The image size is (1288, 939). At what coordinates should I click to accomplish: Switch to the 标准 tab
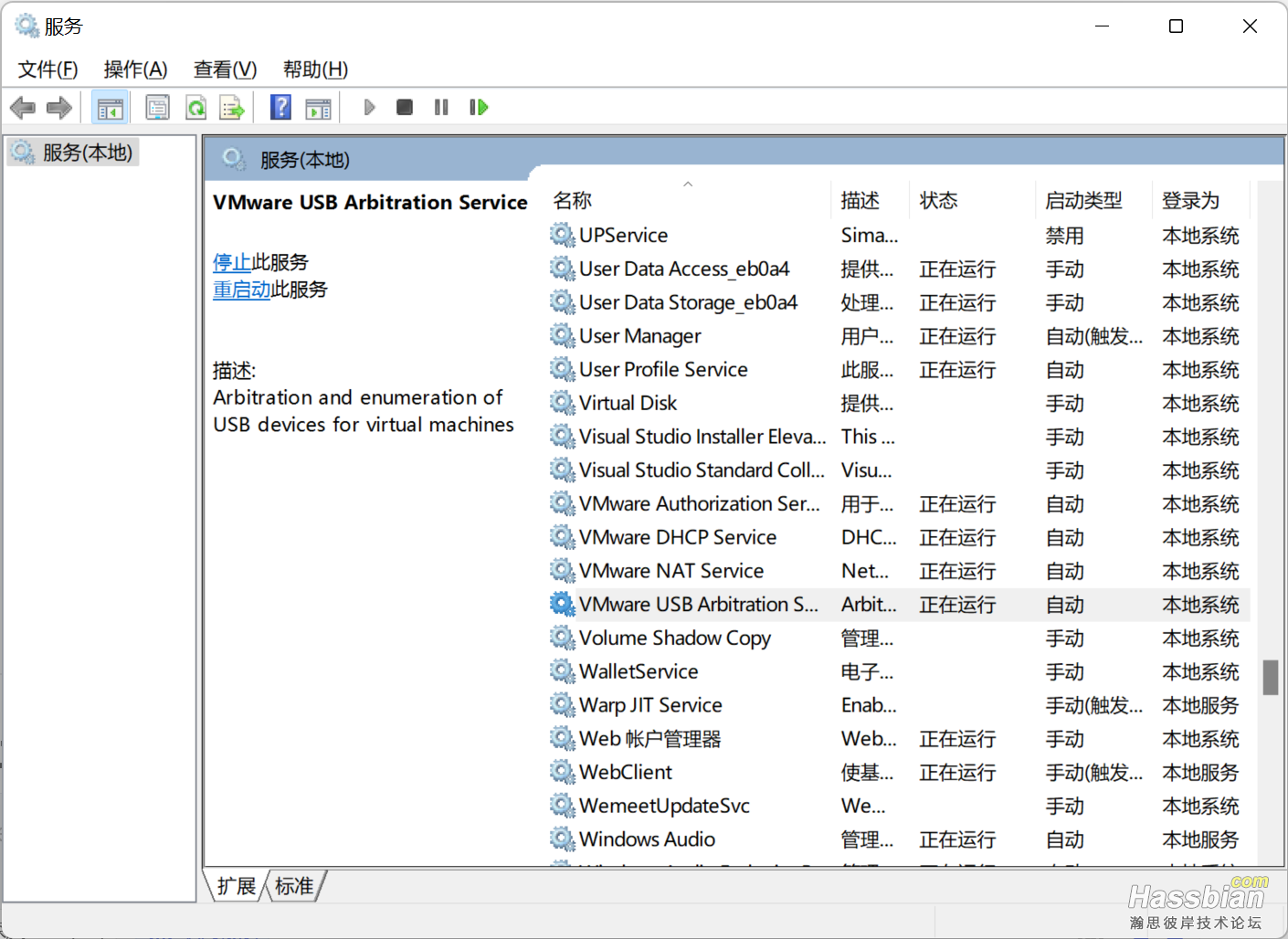[x=294, y=886]
